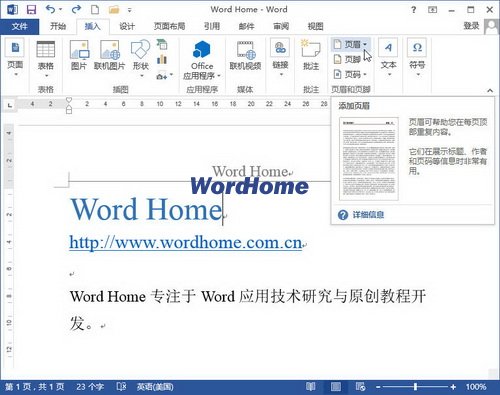The image size is (500, 395).
Task: Switch to Print Layout view
Action: [x=336, y=387]
